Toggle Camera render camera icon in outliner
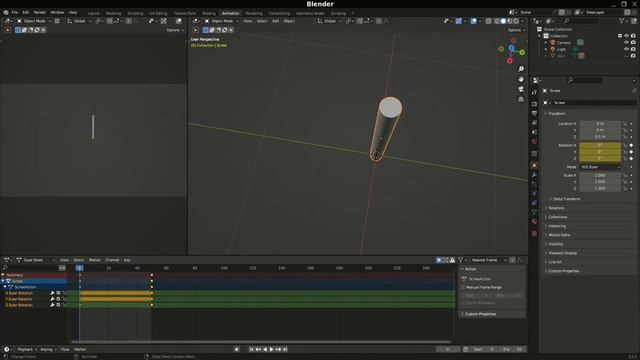 tap(633, 42)
